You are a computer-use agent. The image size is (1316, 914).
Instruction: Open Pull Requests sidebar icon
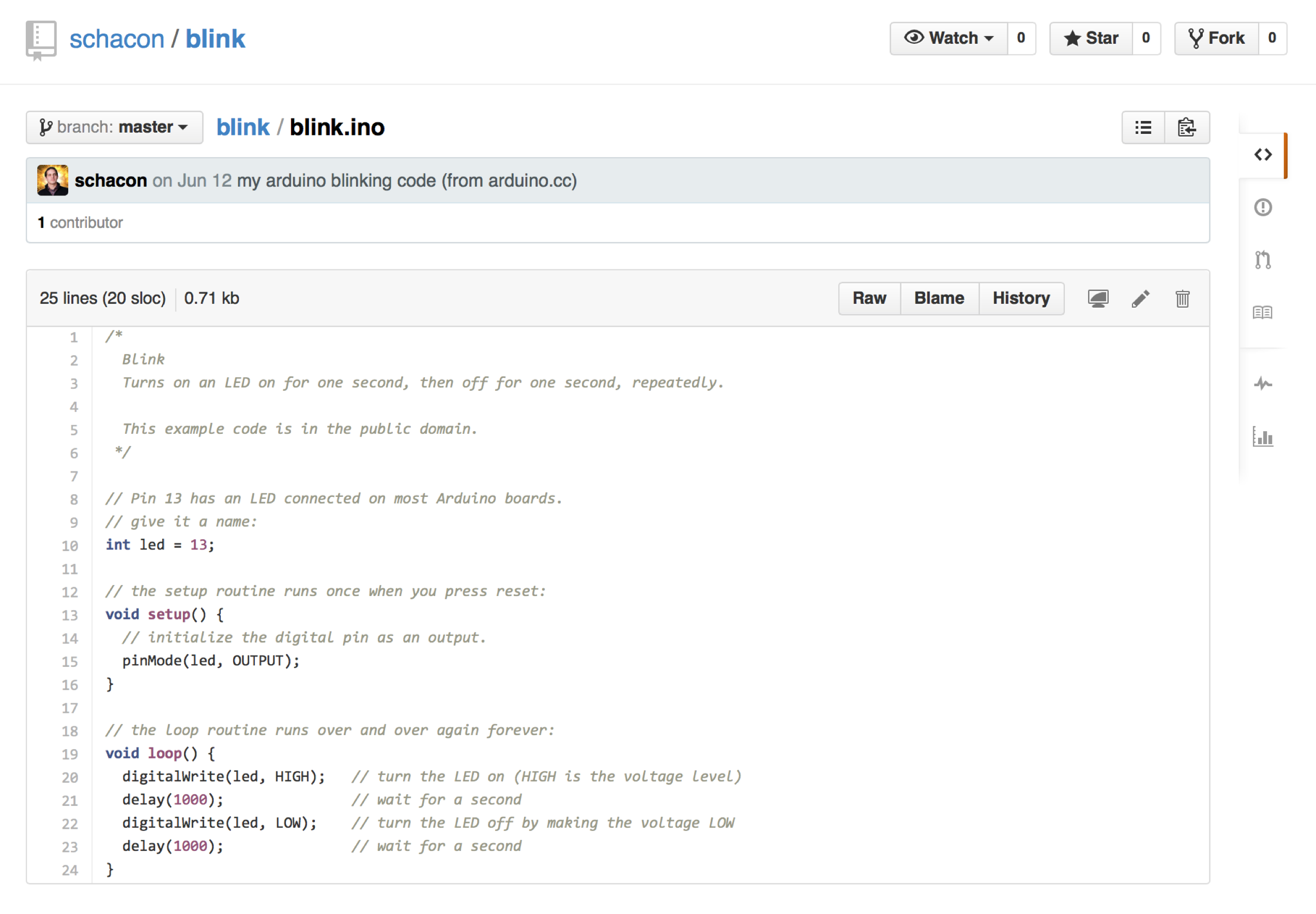click(1262, 260)
